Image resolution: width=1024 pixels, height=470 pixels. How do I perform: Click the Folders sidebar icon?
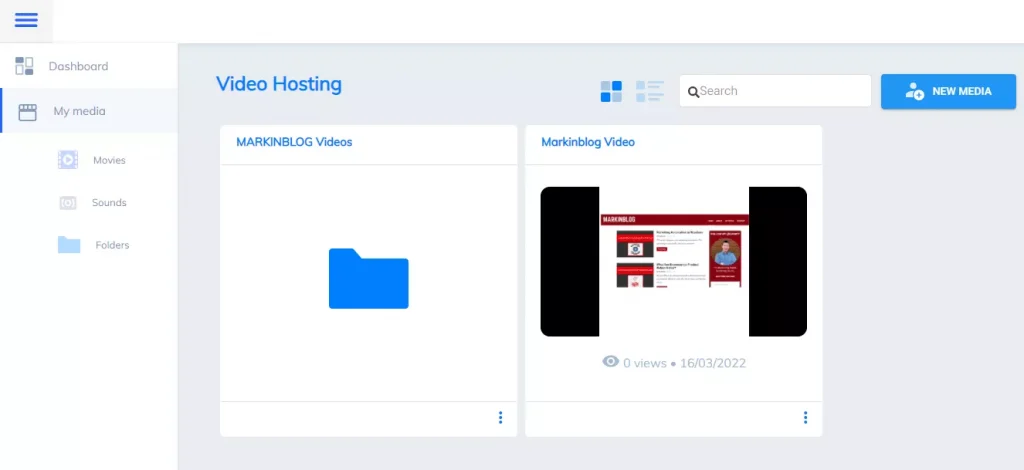[69, 245]
